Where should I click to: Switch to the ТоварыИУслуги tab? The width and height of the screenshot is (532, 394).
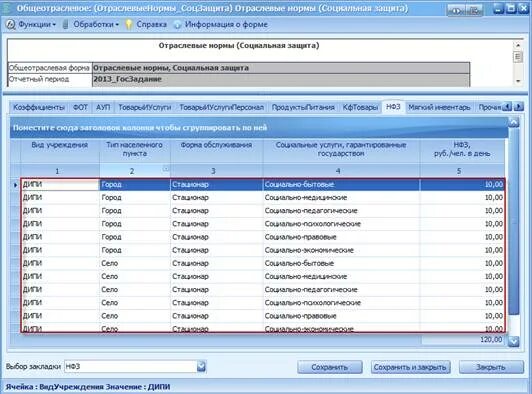[145, 107]
